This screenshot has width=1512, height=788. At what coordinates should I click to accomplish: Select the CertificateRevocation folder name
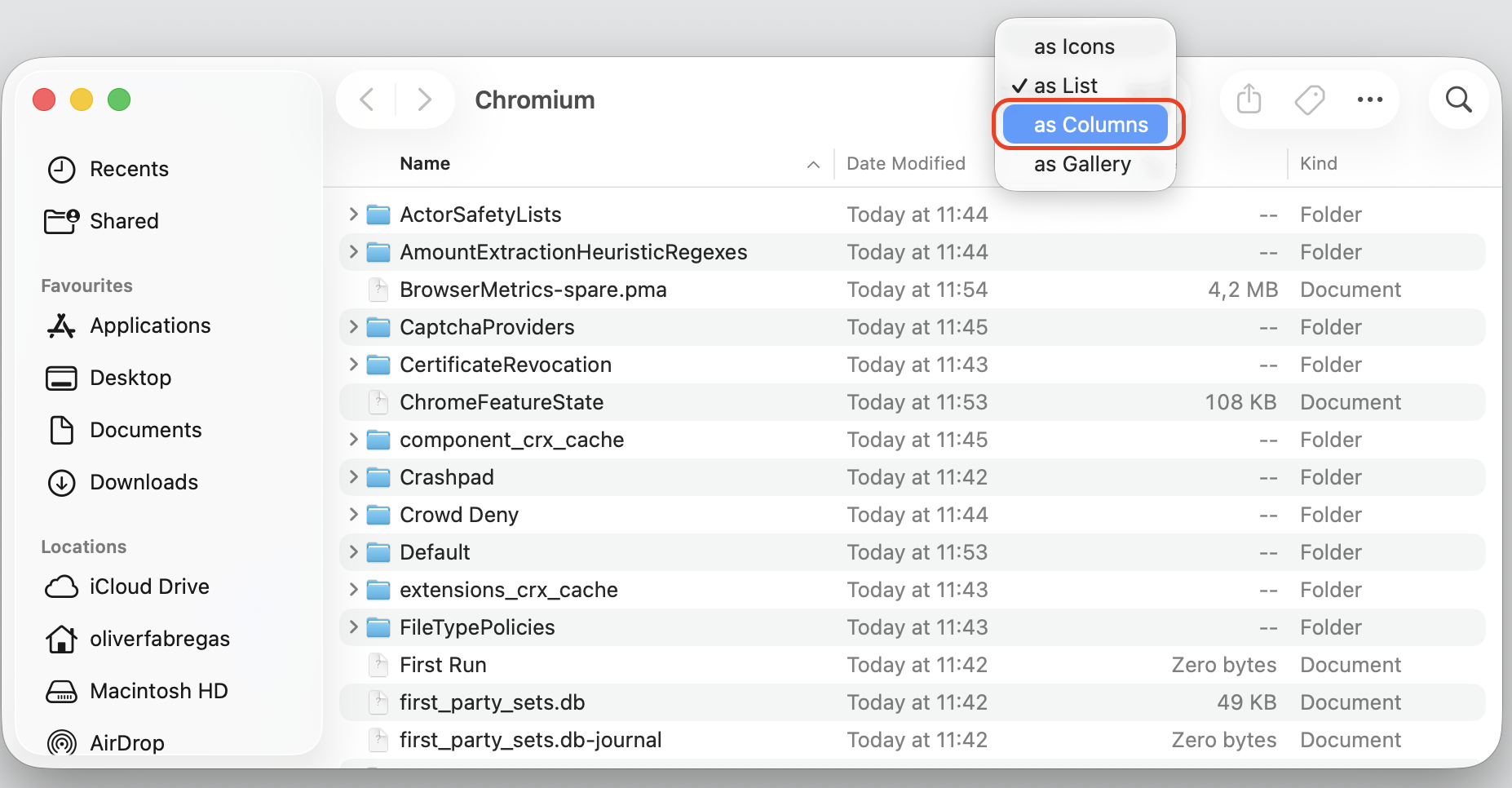coord(506,365)
